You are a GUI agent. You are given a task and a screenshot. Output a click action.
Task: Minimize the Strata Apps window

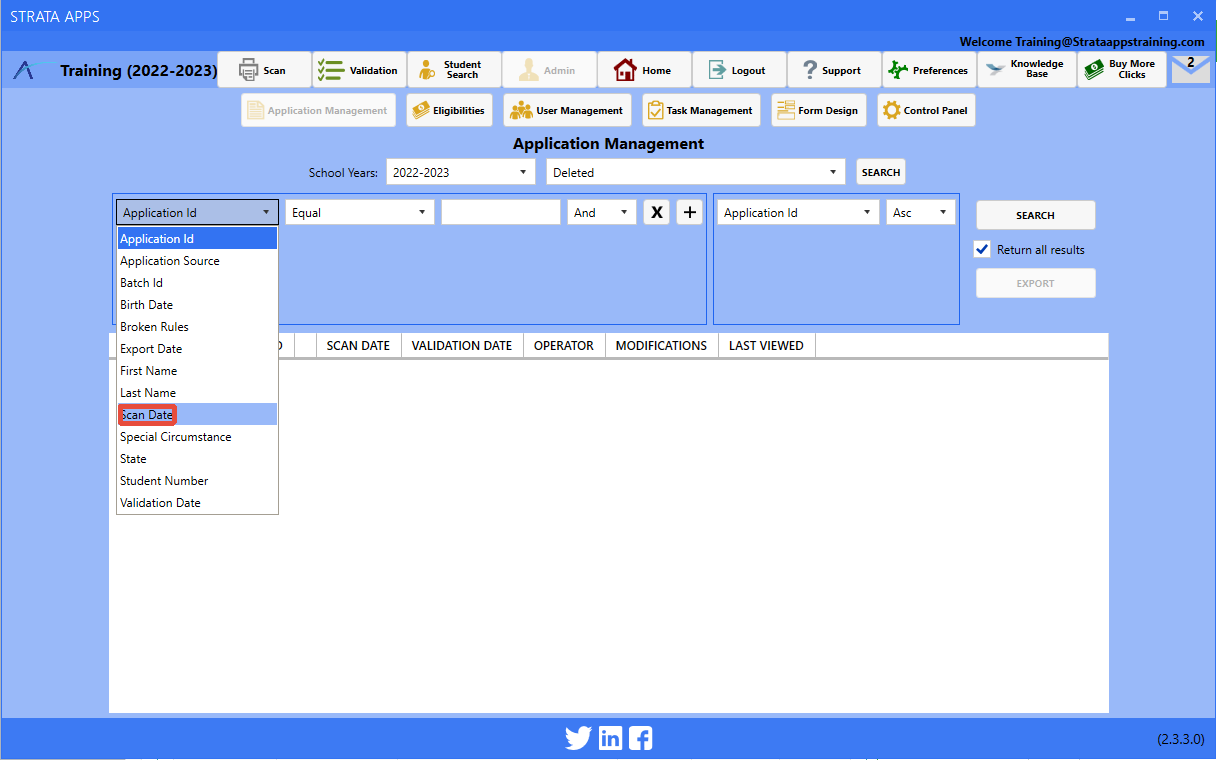(1130, 17)
